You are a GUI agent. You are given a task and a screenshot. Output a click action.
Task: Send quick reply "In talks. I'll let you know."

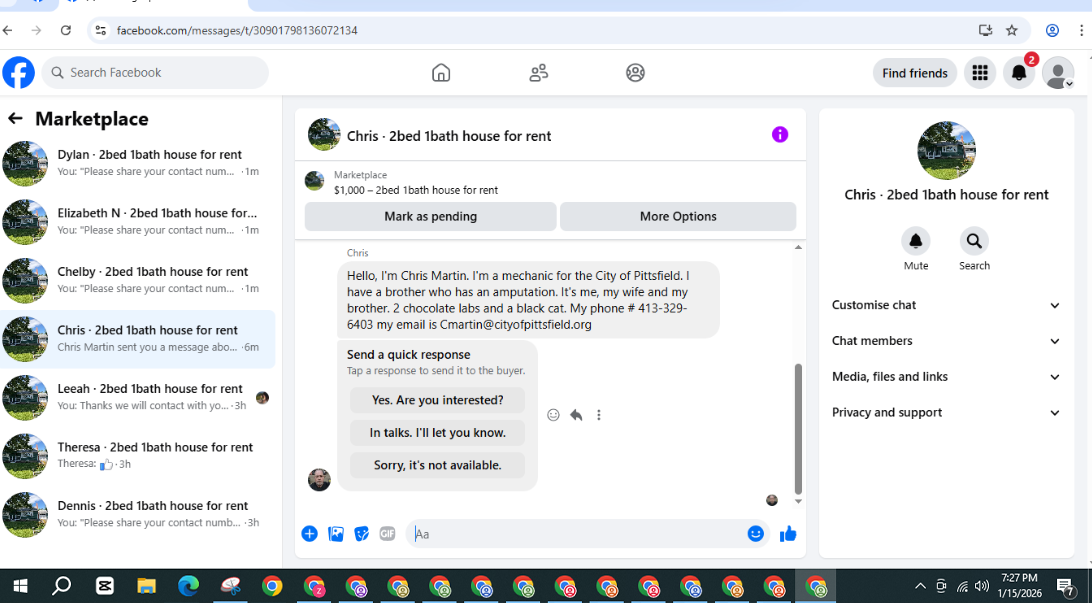(437, 432)
